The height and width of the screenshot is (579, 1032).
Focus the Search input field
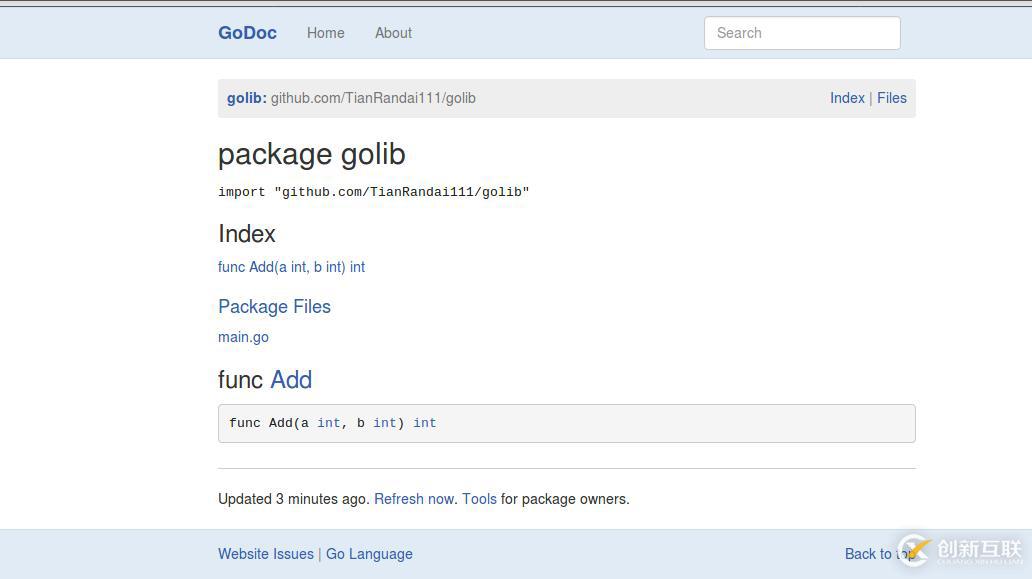[x=802, y=33]
